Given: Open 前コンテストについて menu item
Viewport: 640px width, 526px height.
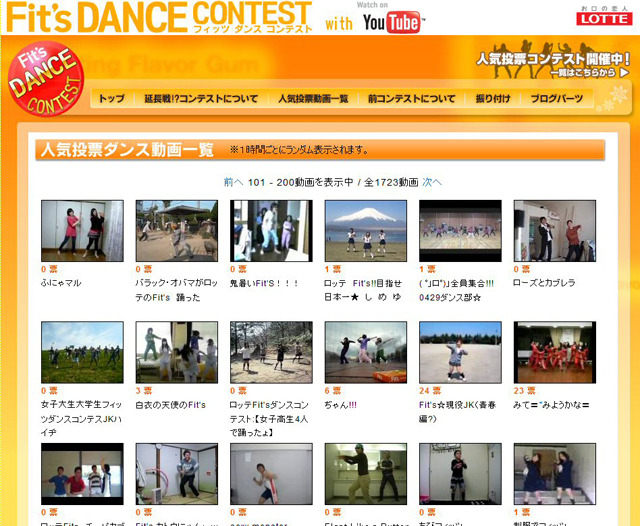Looking at the screenshot, I should pyautogui.click(x=411, y=98).
